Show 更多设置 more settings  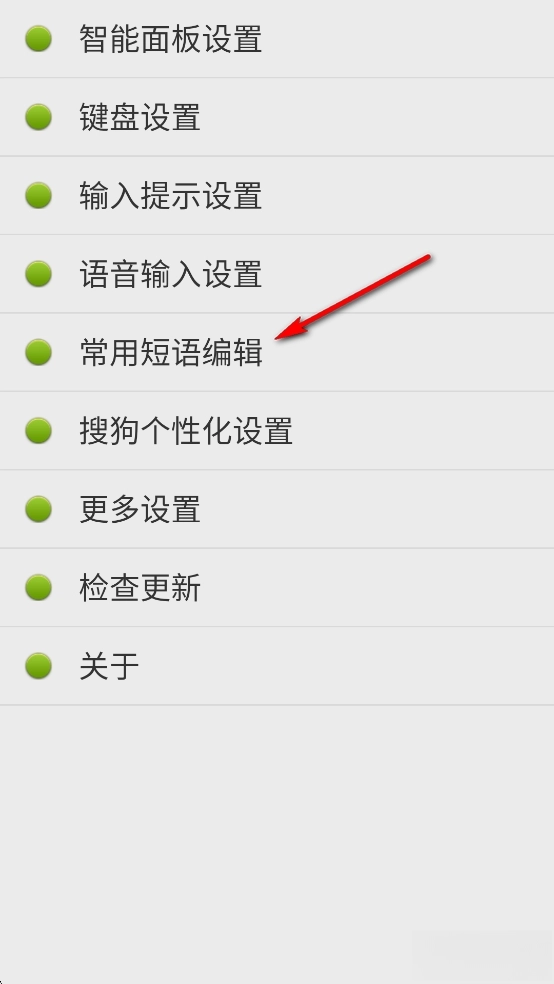(277, 509)
